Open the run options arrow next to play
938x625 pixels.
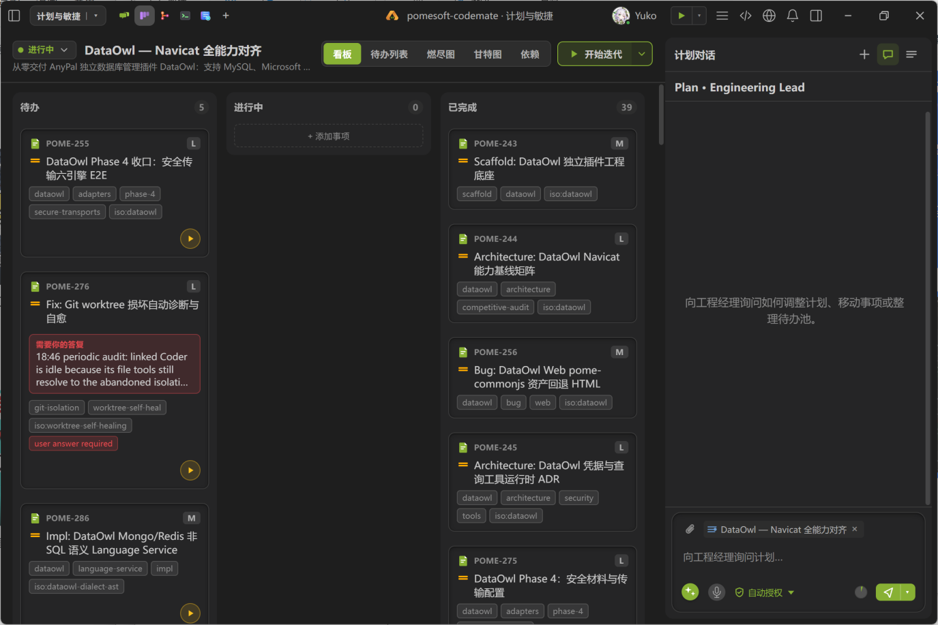(699, 16)
